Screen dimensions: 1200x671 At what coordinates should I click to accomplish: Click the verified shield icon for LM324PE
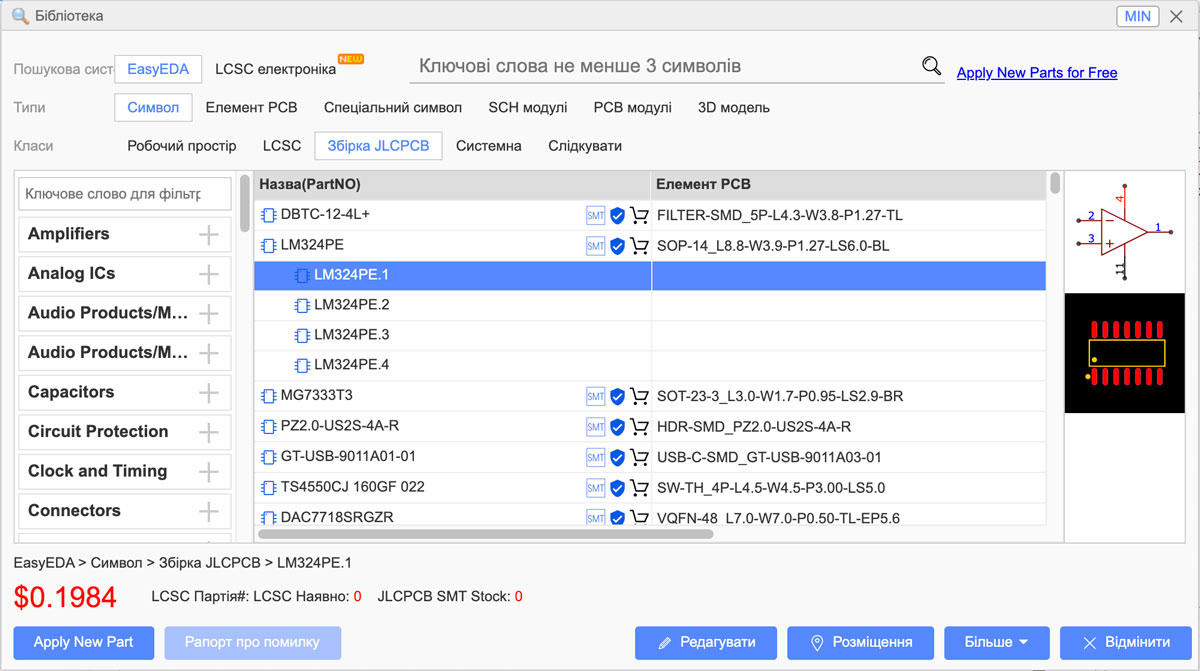(617, 245)
